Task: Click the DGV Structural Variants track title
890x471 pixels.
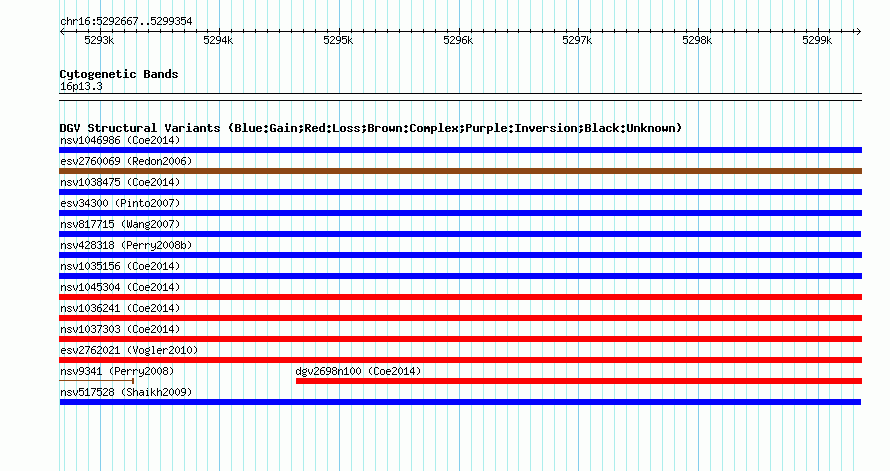Action: (371, 128)
